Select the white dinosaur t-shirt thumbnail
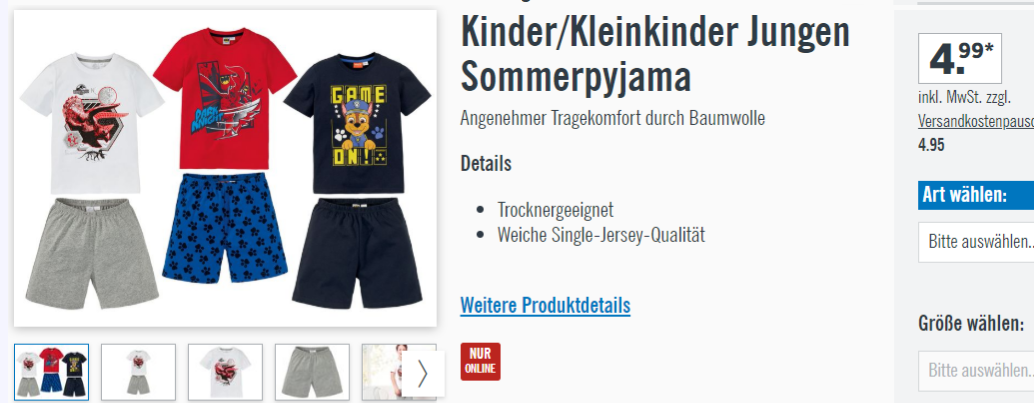 click(226, 372)
